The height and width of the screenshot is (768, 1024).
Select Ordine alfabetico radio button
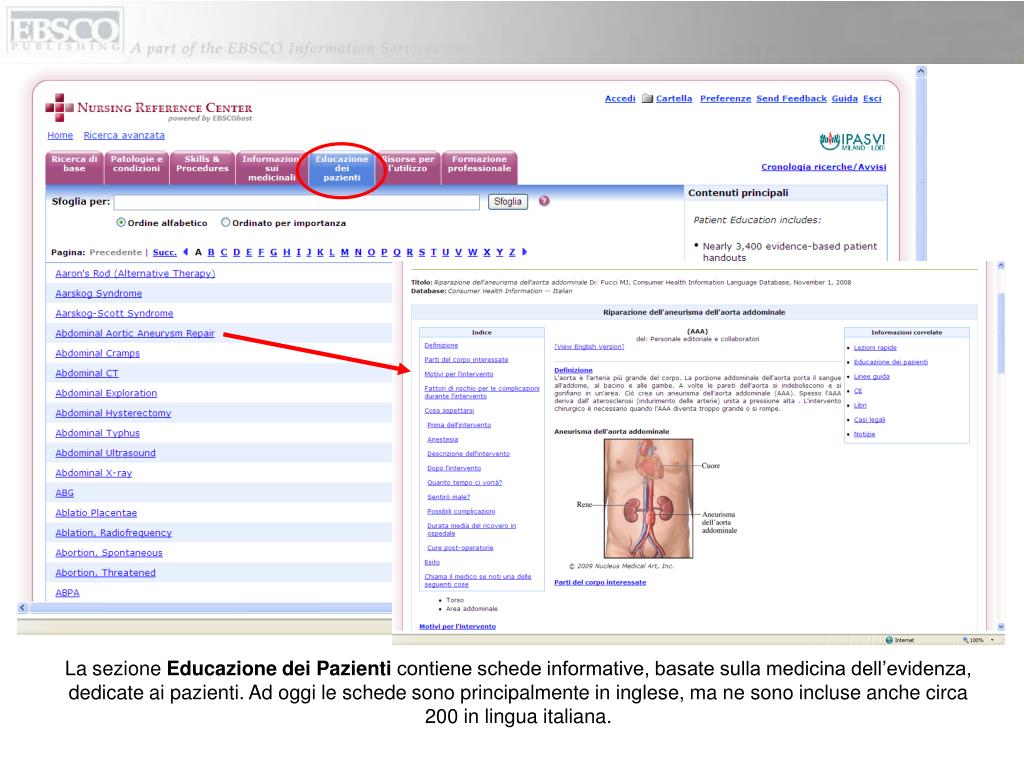tap(121, 223)
